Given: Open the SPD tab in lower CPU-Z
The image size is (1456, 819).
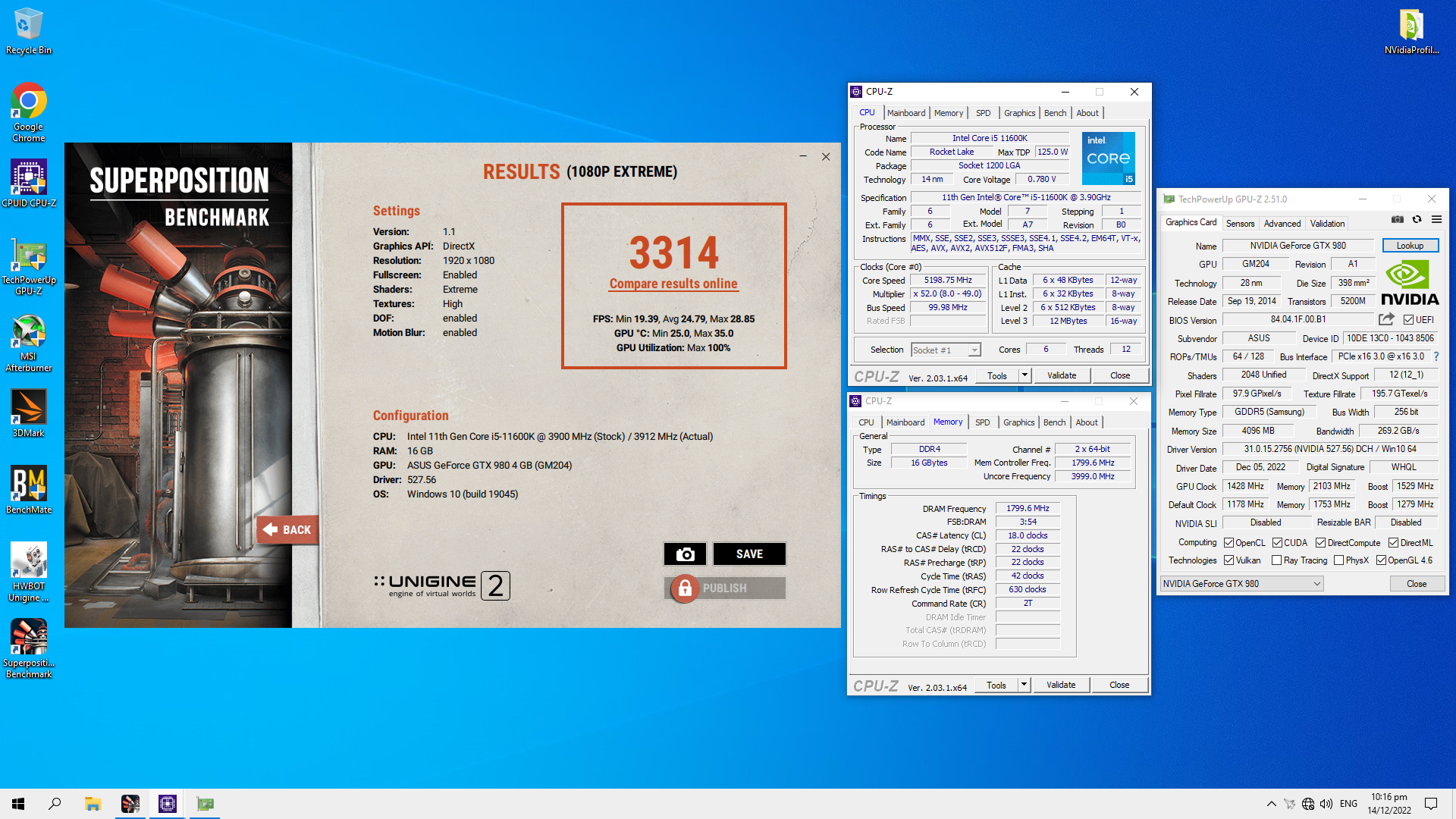Looking at the screenshot, I should pyautogui.click(x=982, y=422).
